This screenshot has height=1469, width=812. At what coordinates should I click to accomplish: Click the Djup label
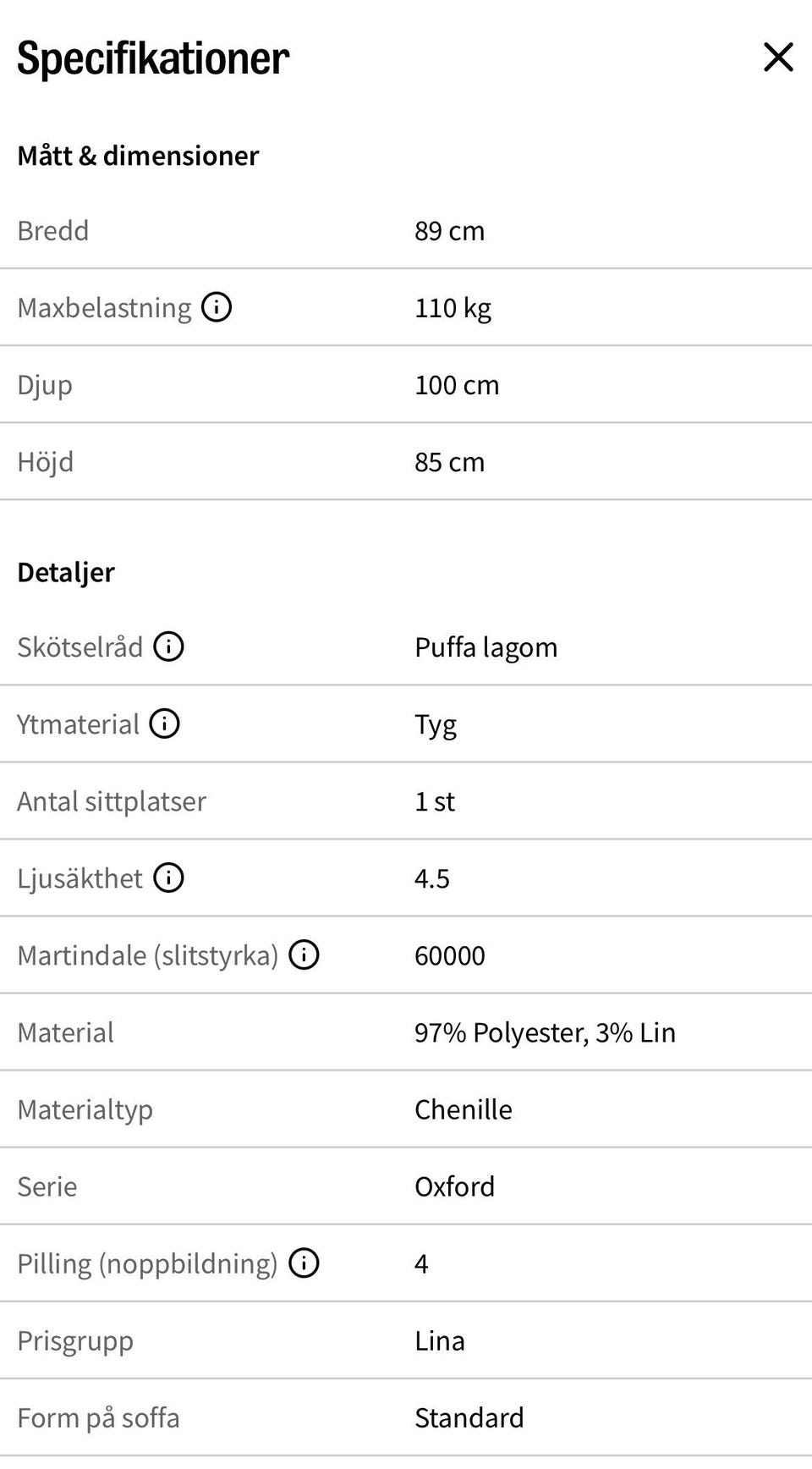(45, 385)
